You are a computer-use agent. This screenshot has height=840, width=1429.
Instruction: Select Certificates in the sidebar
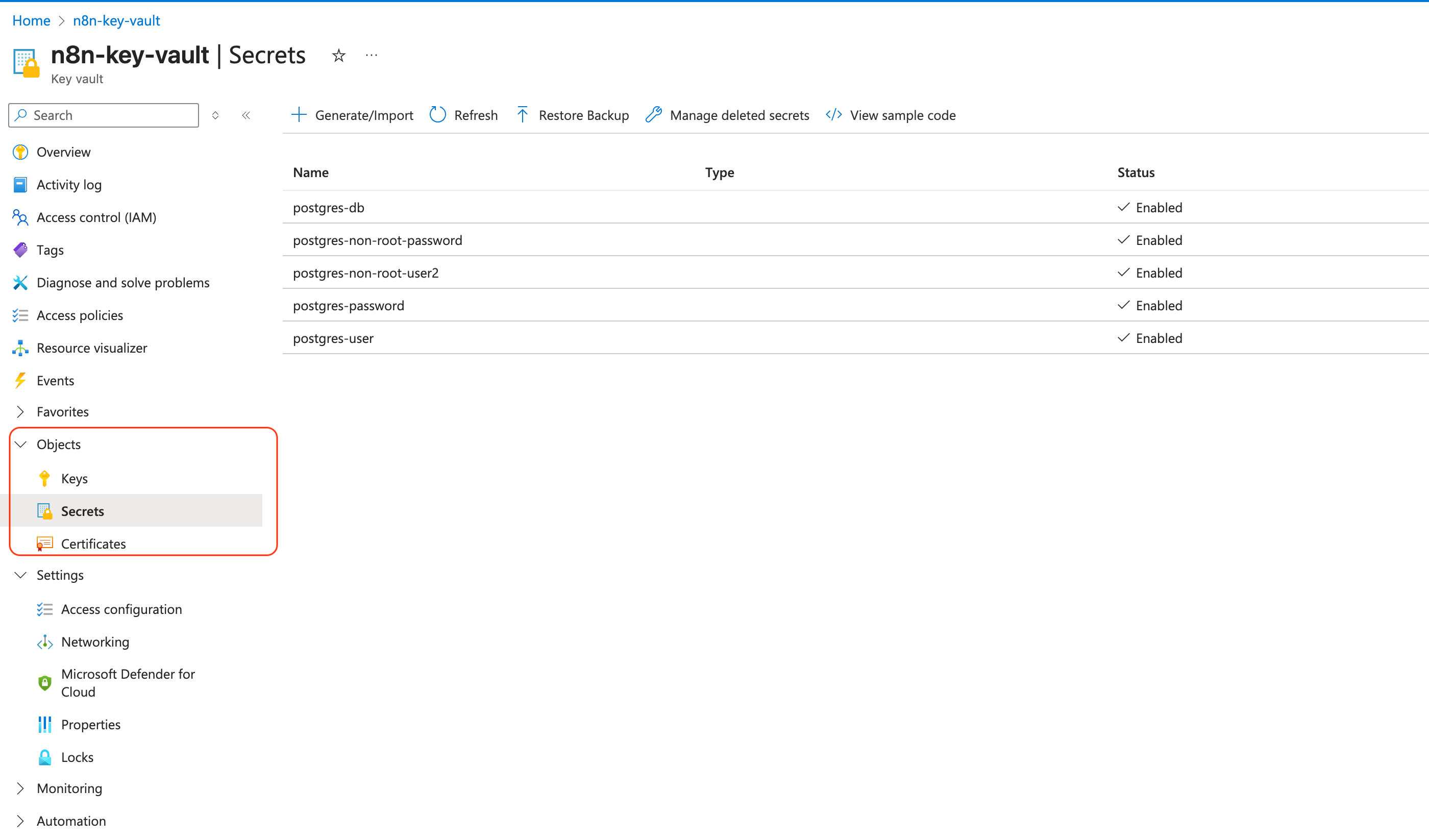click(x=93, y=544)
